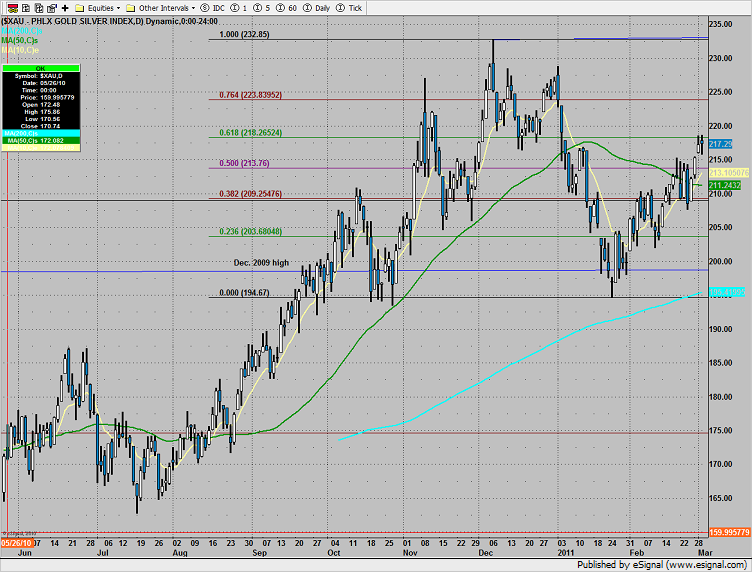Click the Other Intervals folder icon
Image resolution: width=752 pixels, height=572 pixels.
click(x=130, y=8)
